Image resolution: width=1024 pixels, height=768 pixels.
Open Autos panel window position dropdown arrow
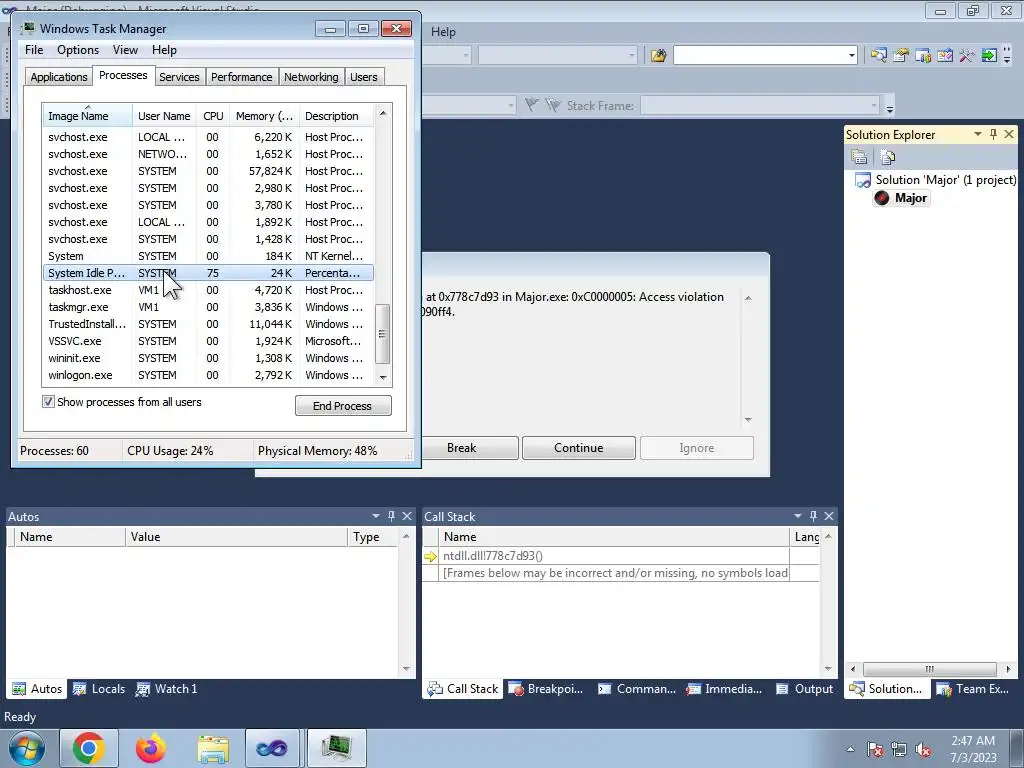tap(376, 516)
